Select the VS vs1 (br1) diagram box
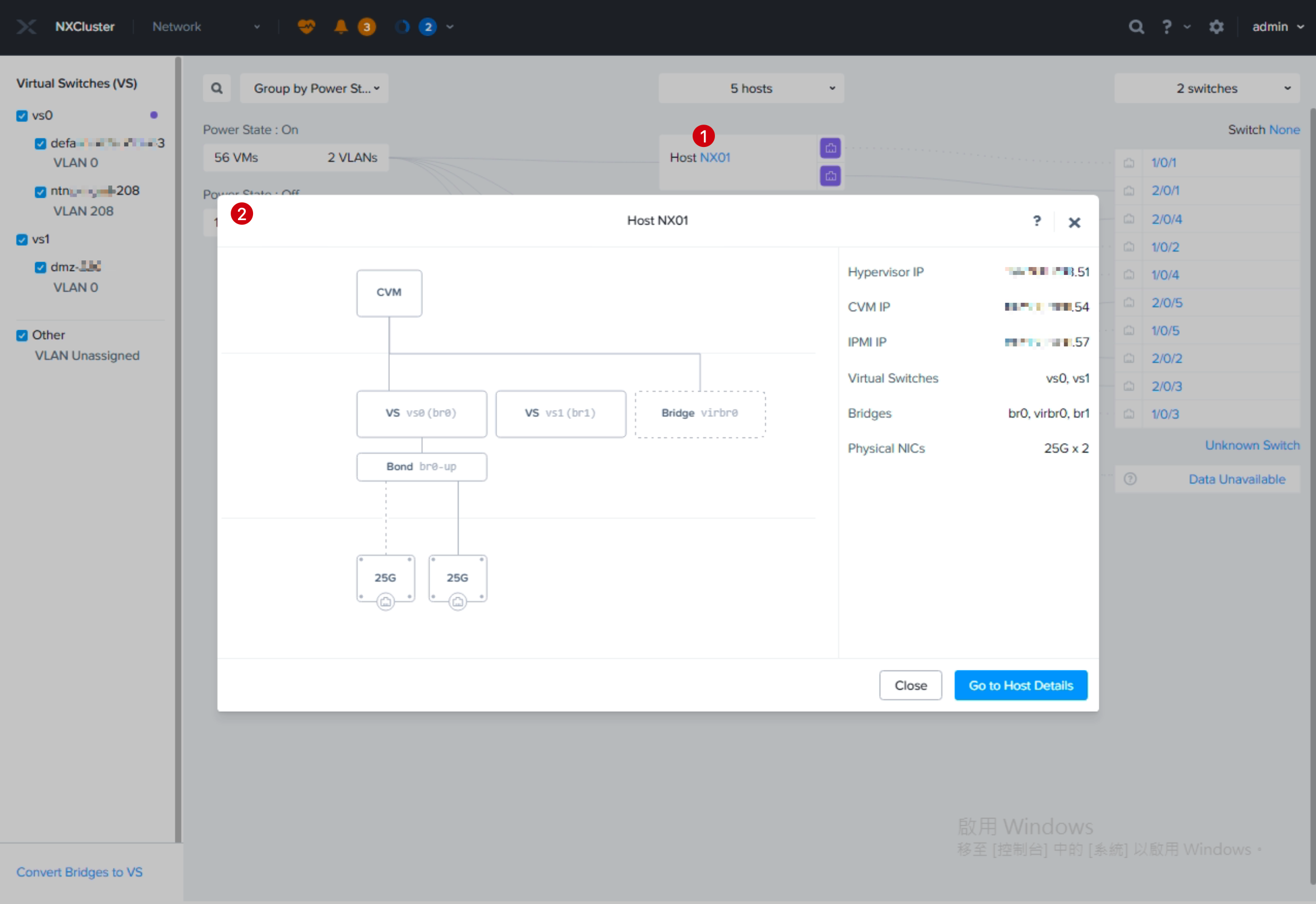Image resolution: width=1316 pixels, height=904 pixels. [561, 413]
